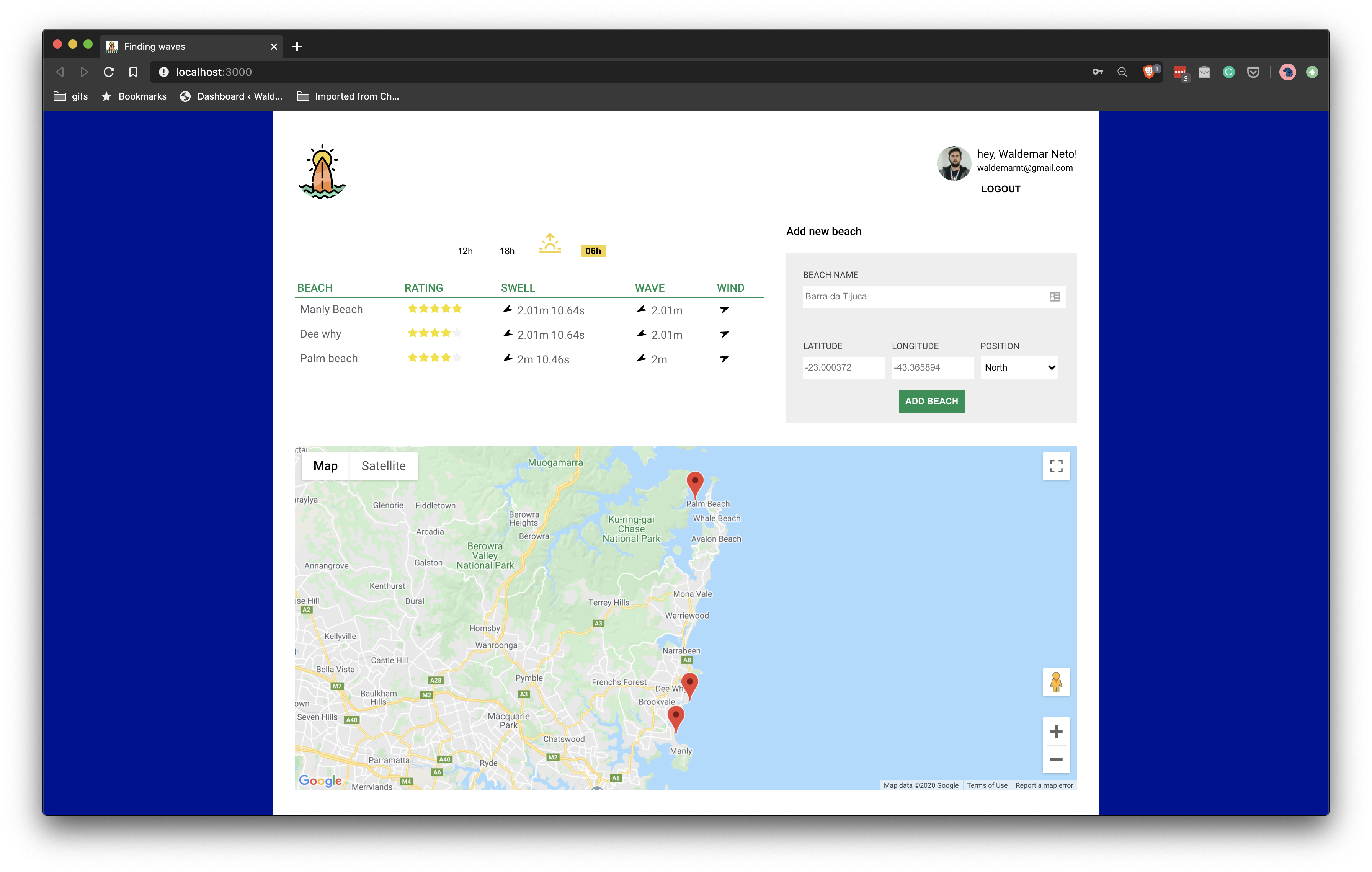Select the 12h forecast time

(465, 251)
